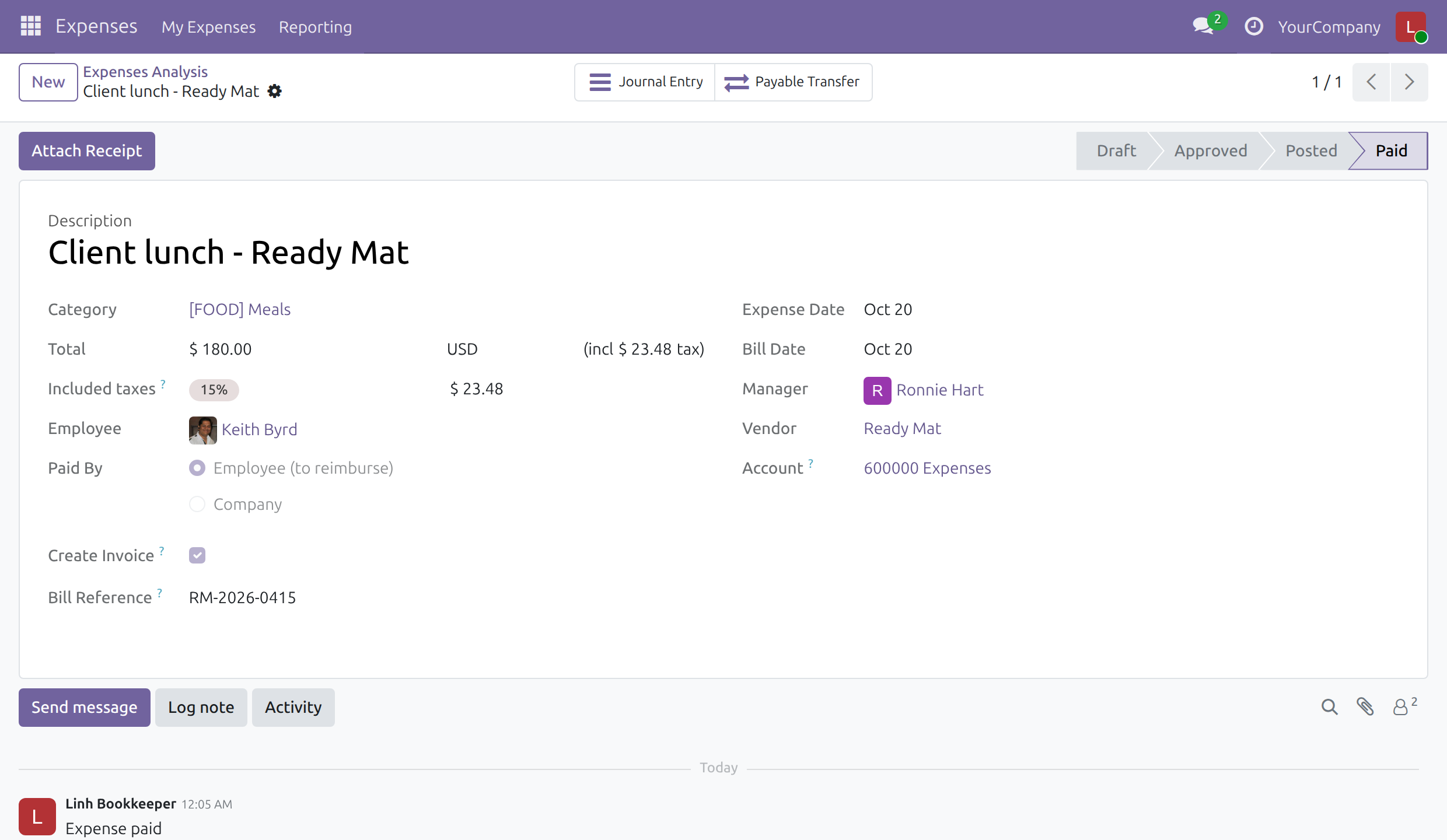1447x840 pixels.
Task: Open user avatar menu in top bar
Action: [1410, 27]
